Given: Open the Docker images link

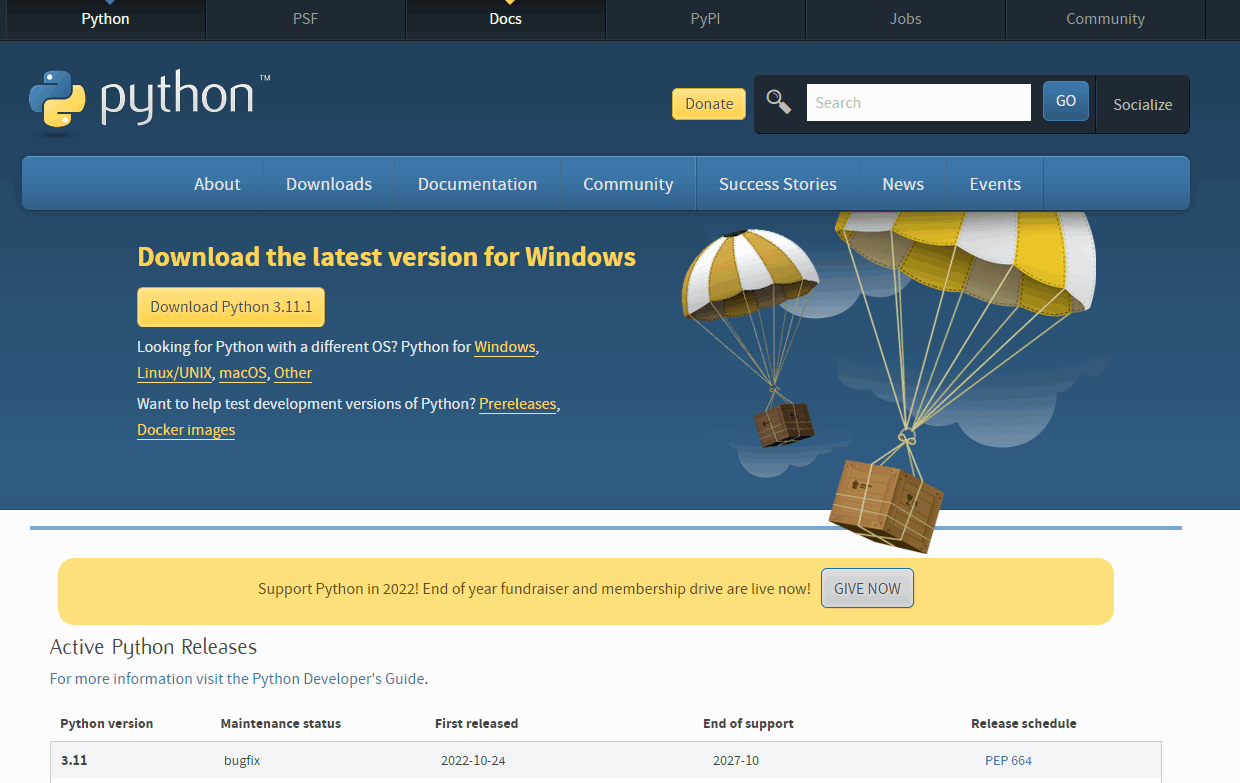Looking at the screenshot, I should click(x=186, y=430).
